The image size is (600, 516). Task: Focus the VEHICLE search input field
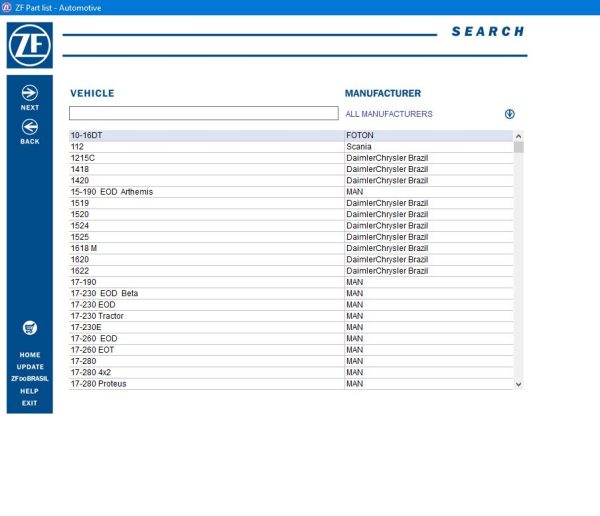coord(204,113)
